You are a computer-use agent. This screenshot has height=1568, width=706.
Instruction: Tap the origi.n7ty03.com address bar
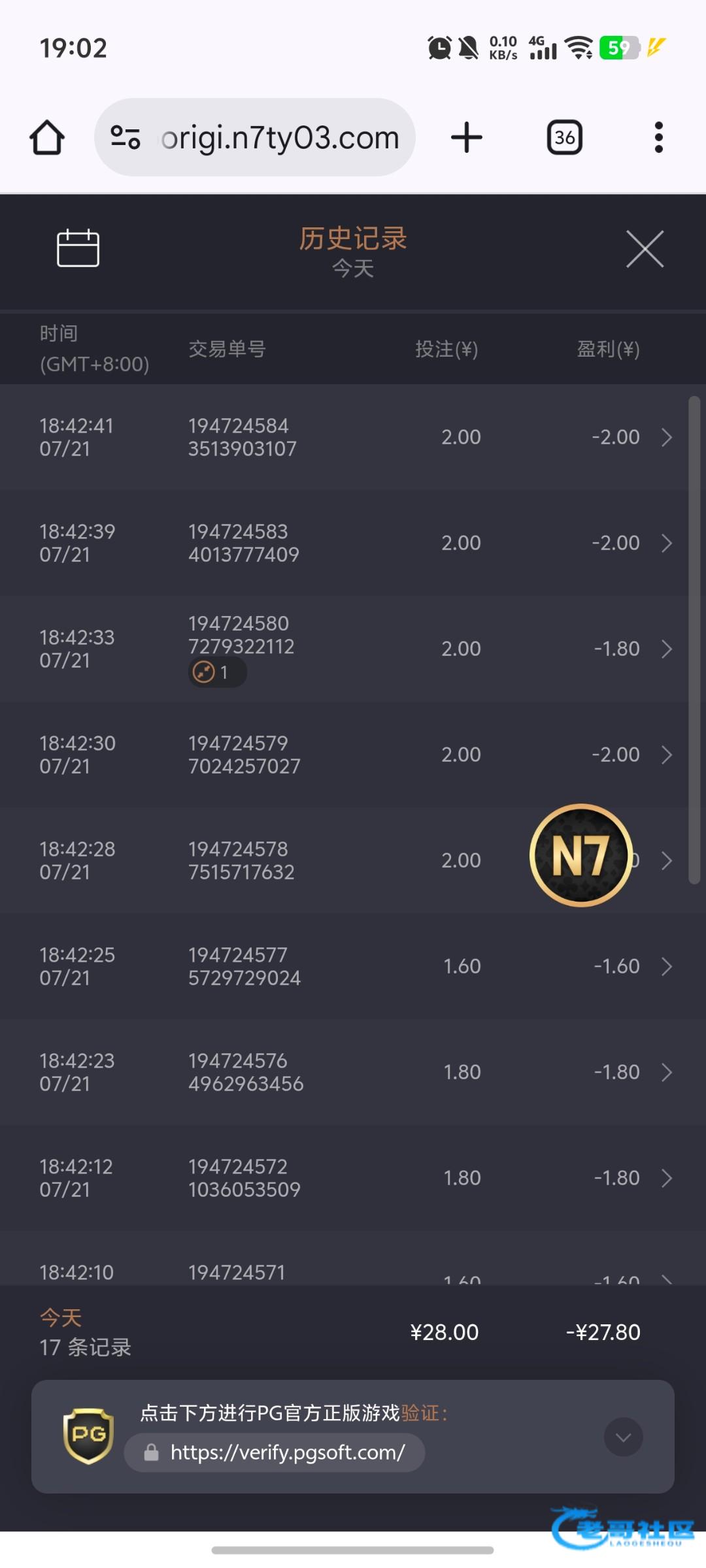(x=280, y=137)
